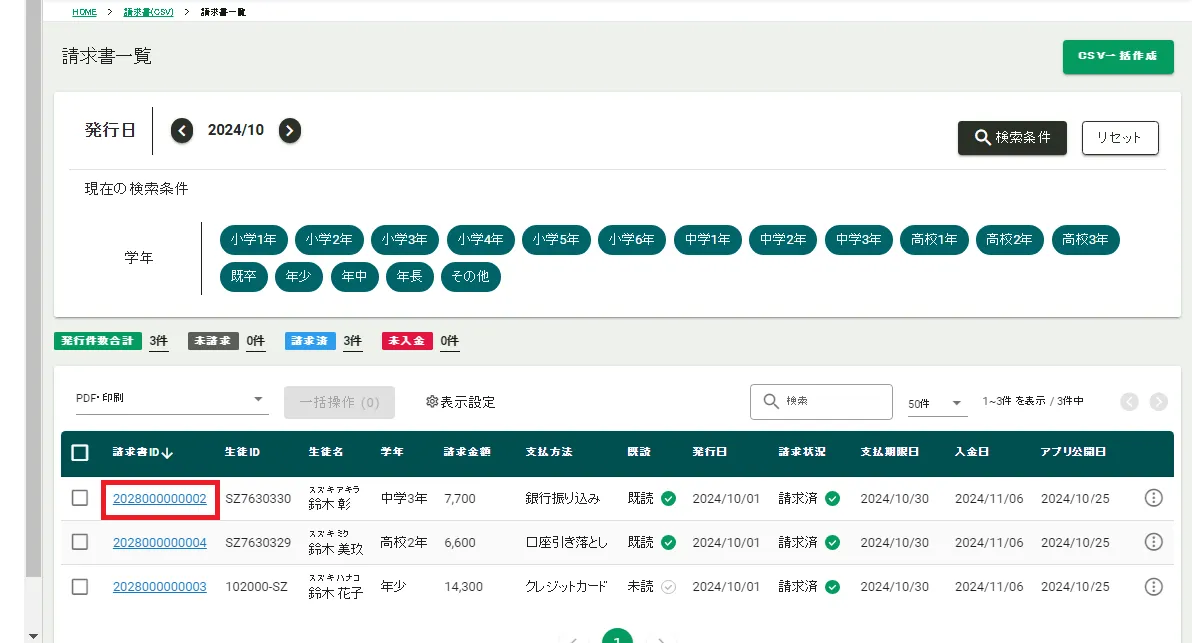This screenshot has width=1192, height=643.
Task: Click the 検索条件 search button
Action: point(1012,138)
